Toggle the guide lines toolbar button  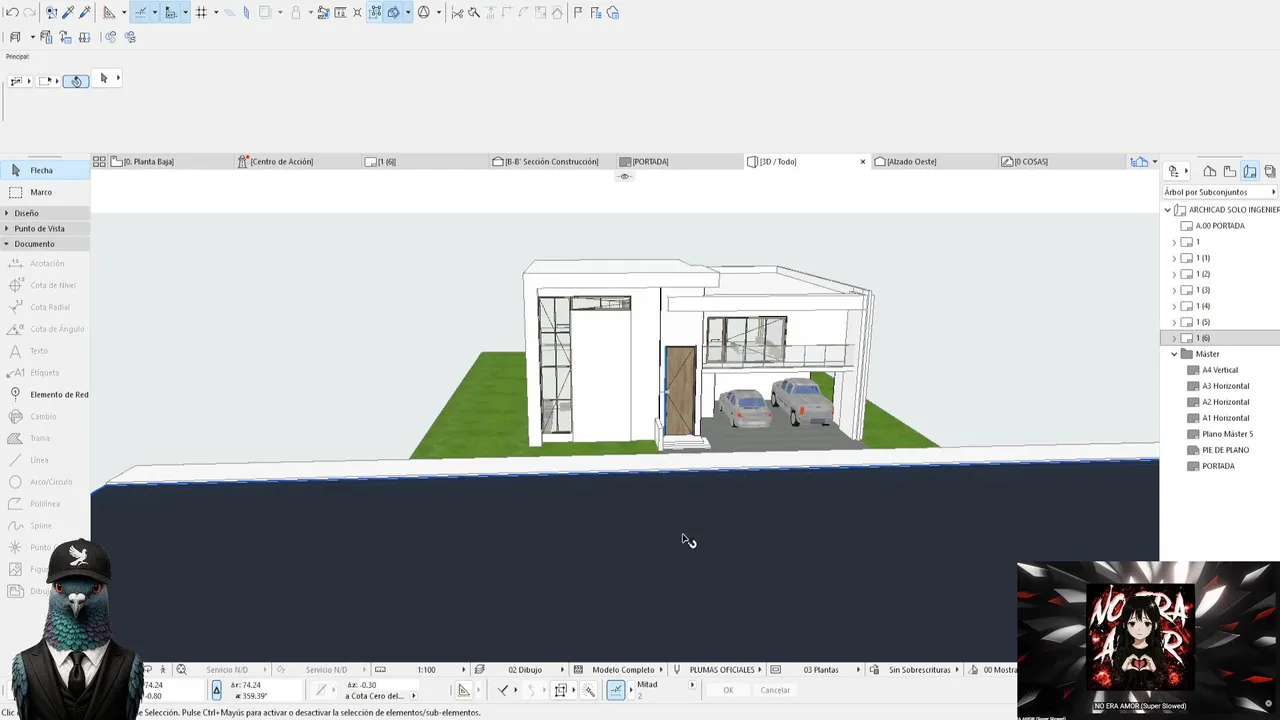[140, 13]
